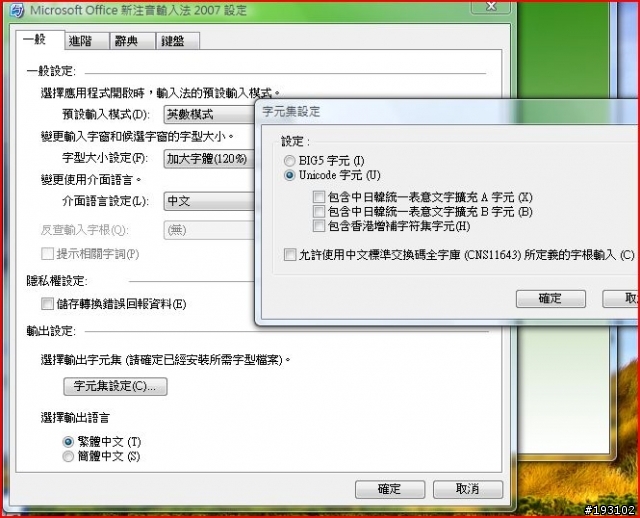Open the 辭典 tab
The height and width of the screenshot is (518, 640).
(x=132, y=41)
